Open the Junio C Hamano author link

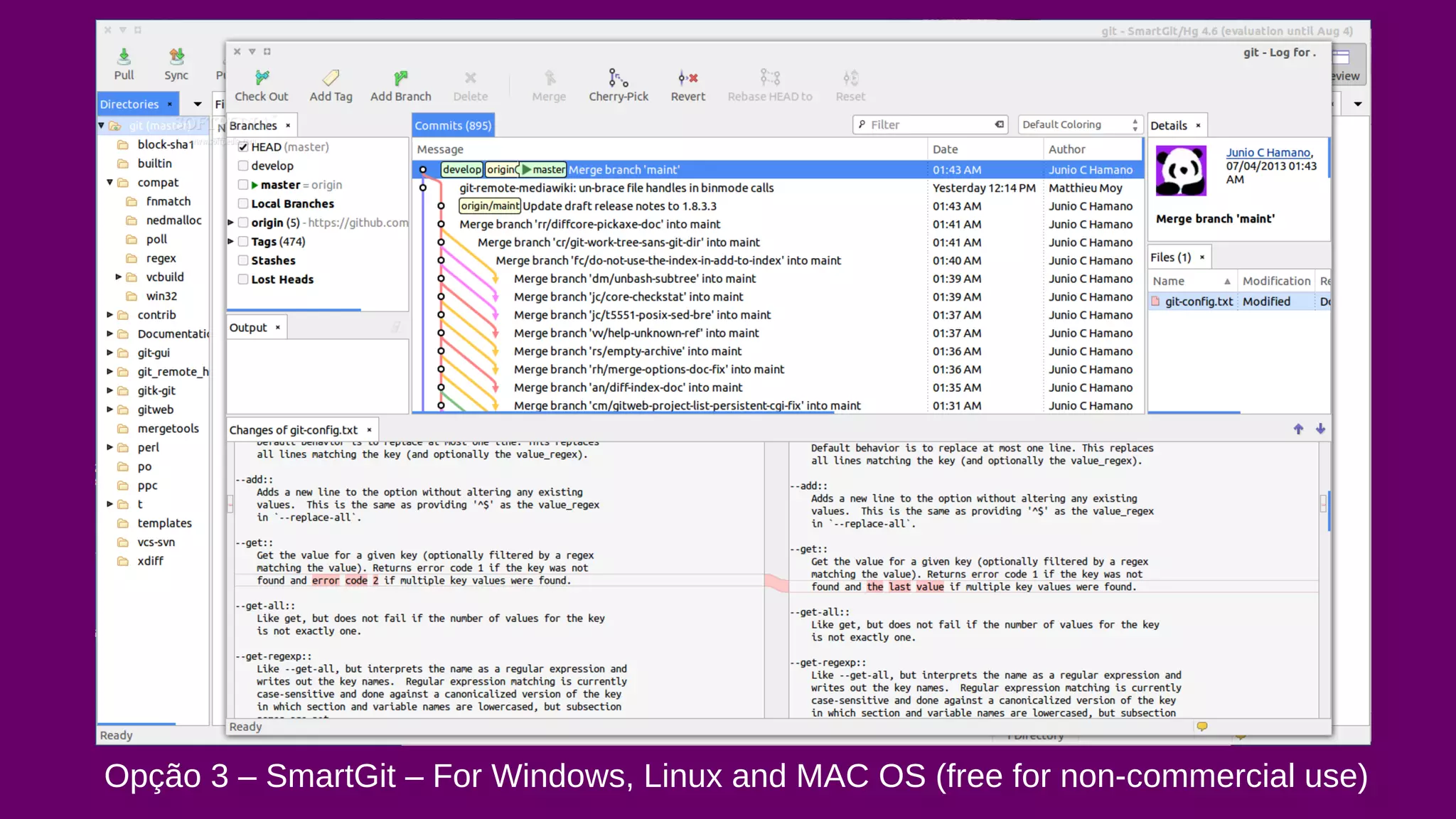point(1268,153)
